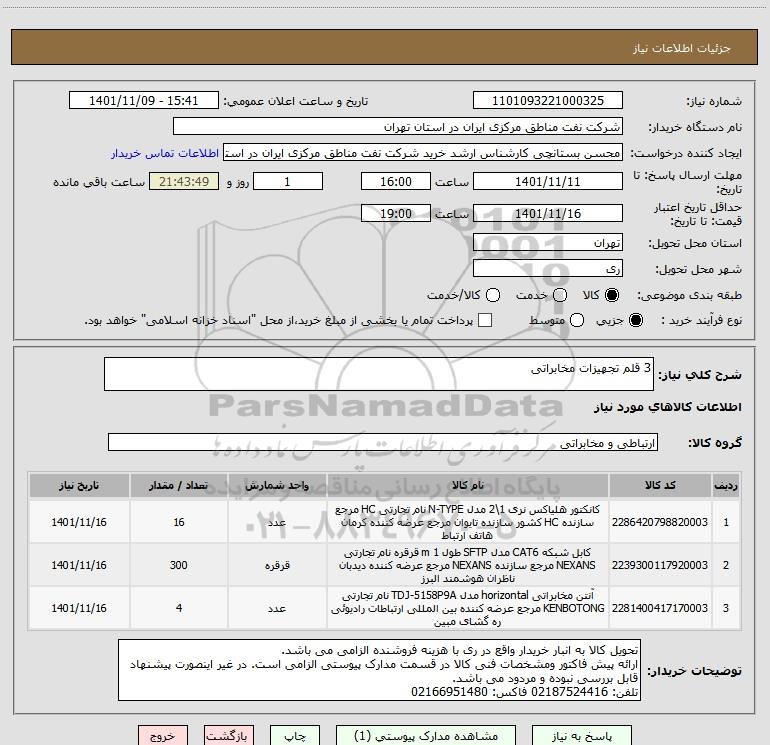Select the کالا/خدمت radio button
This screenshot has width=770, height=745.
tap(493, 295)
